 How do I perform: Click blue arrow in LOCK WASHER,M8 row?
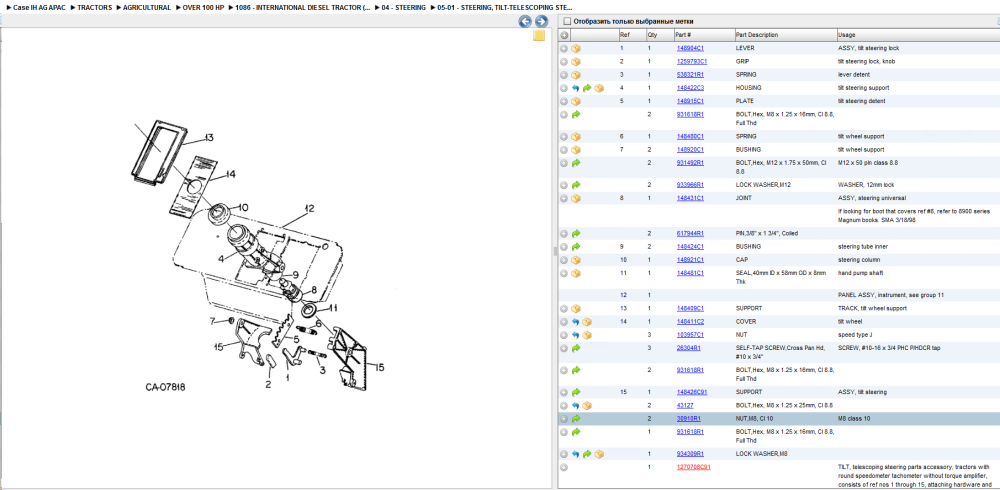click(575, 454)
